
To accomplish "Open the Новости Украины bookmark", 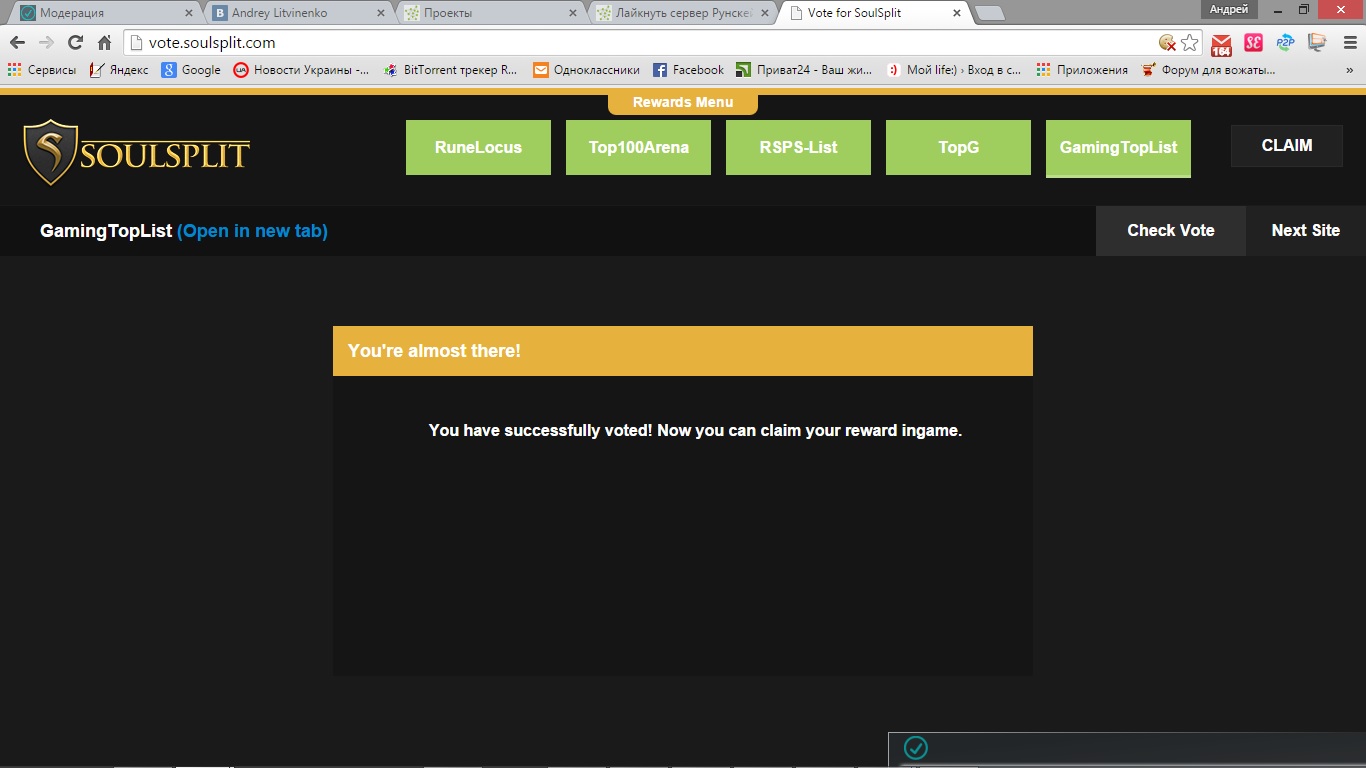I will 302,70.
